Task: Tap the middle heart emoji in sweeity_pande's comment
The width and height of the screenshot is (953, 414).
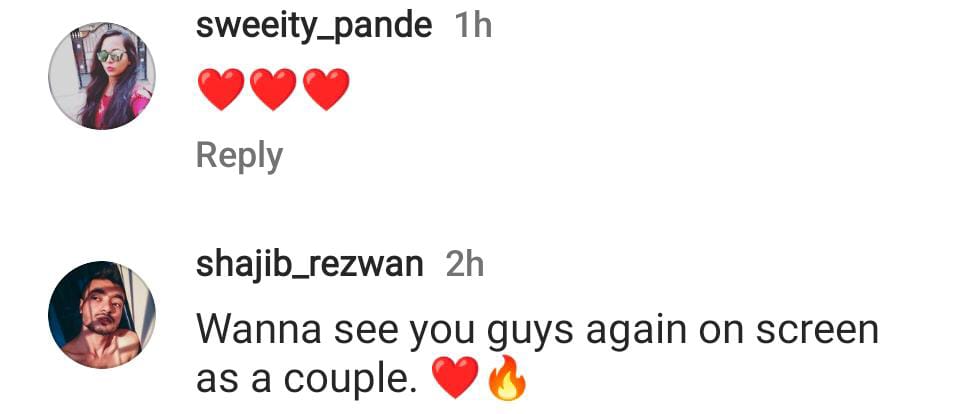Action: click(x=274, y=89)
